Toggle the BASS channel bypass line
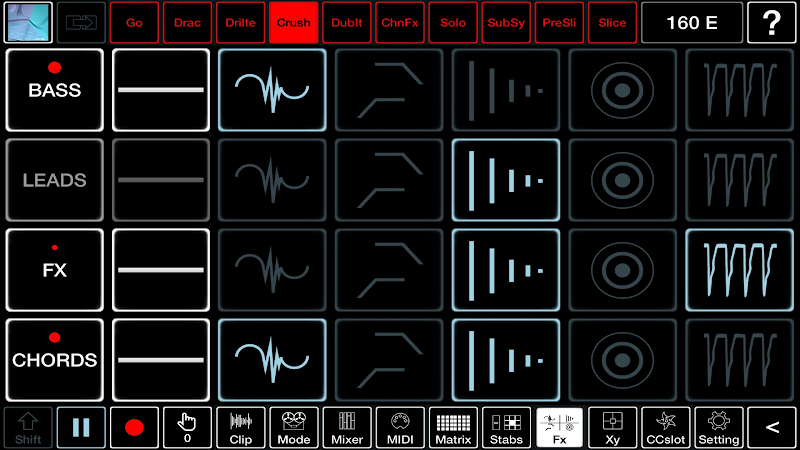 pyautogui.click(x=161, y=90)
